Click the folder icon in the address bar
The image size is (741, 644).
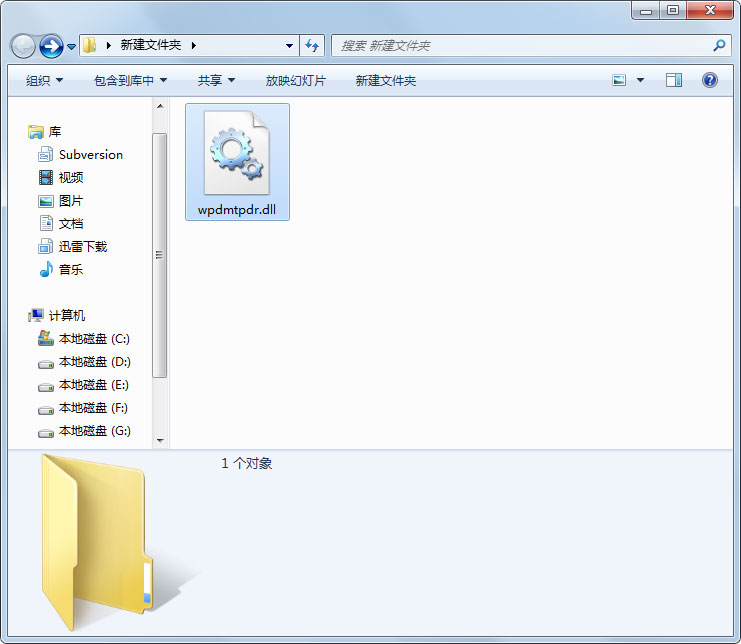89,45
